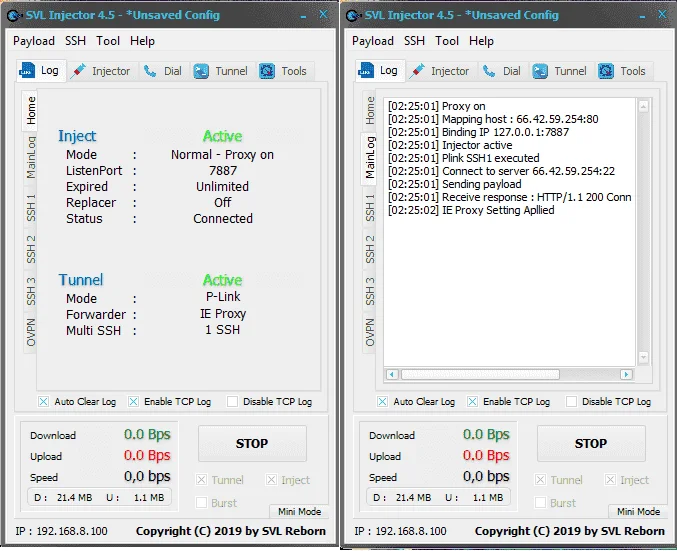Toggle Enable TCP Log in left window
Screen dimensions: 677x551
click(x=133, y=402)
